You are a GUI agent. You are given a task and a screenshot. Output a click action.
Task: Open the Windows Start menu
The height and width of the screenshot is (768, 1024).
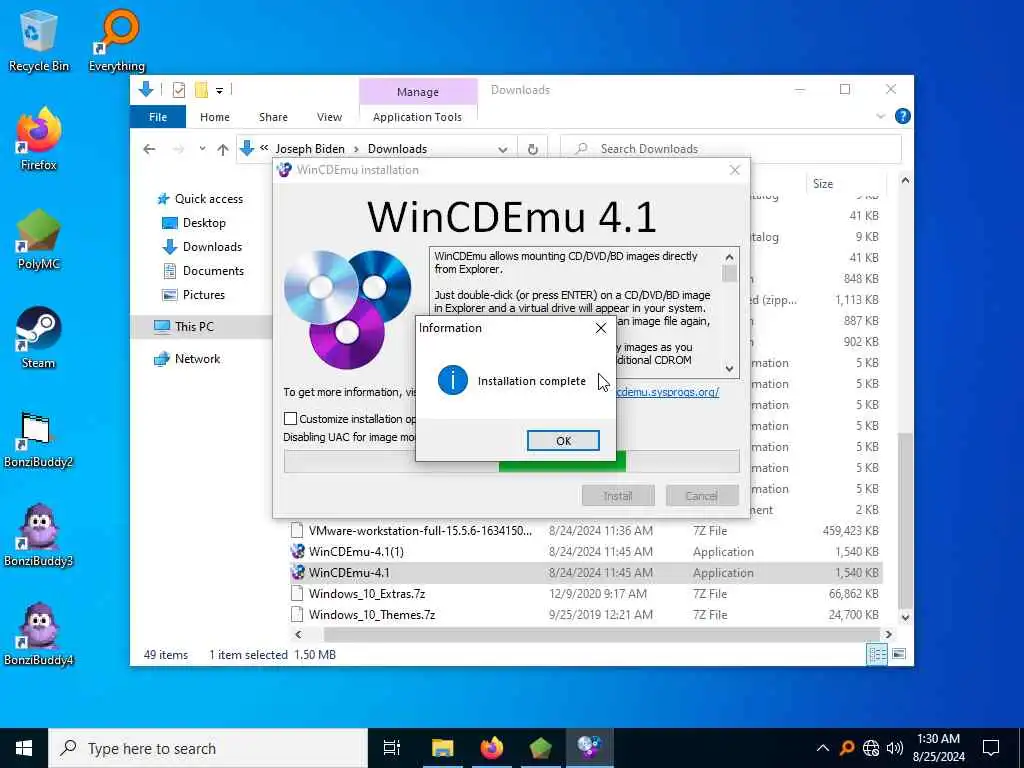[x=24, y=748]
